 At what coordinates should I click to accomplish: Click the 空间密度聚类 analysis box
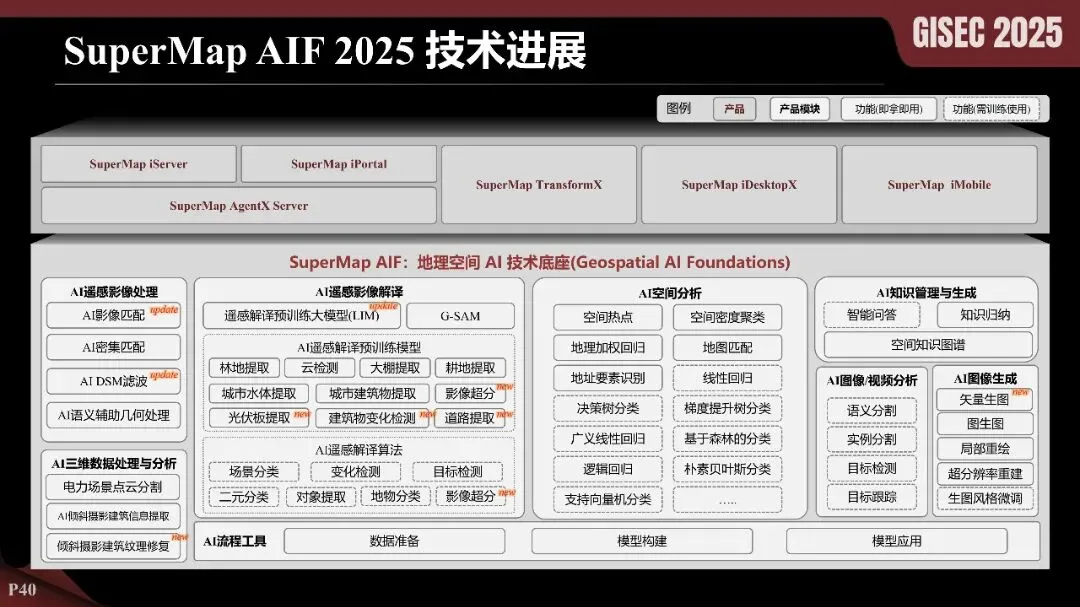(x=727, y=318)
